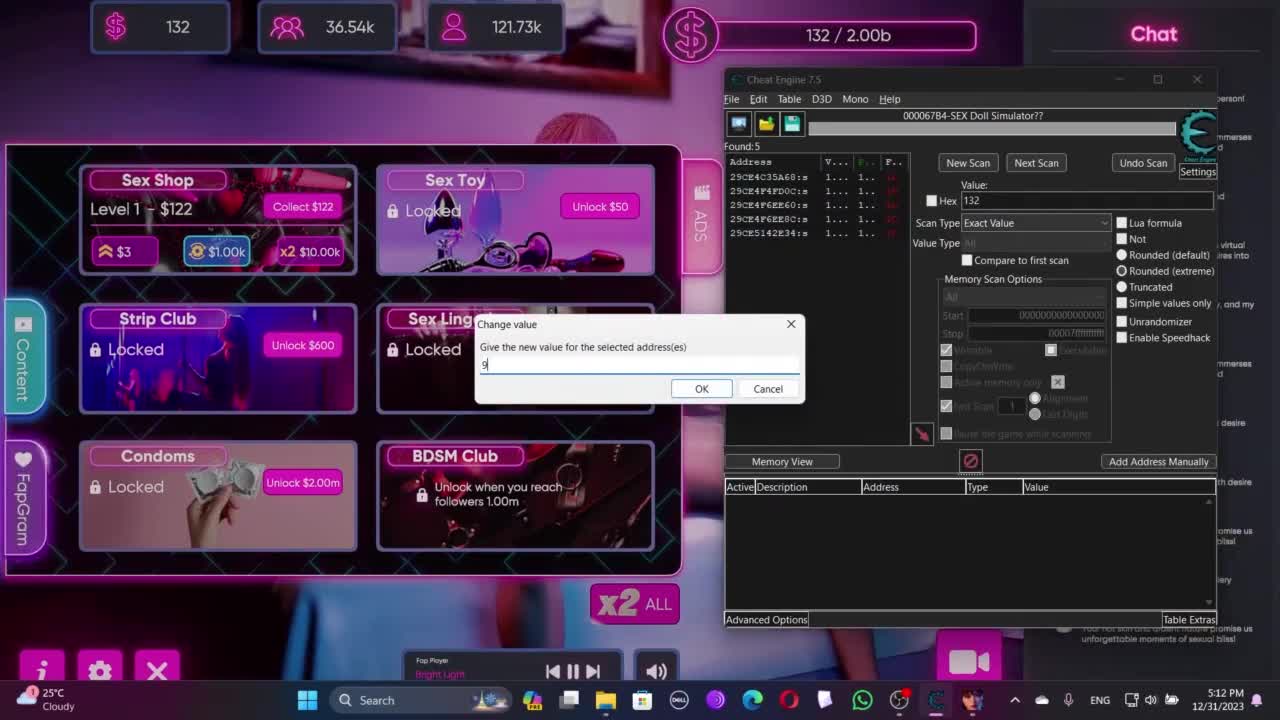
Task: Open the Edit menu
Action: [x=758, y=99]
